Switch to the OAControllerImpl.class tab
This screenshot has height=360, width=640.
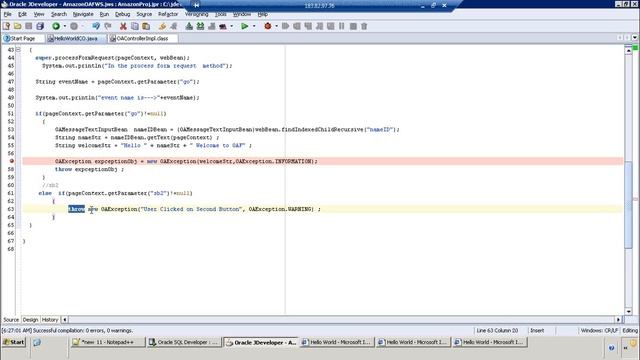[142, 38]
